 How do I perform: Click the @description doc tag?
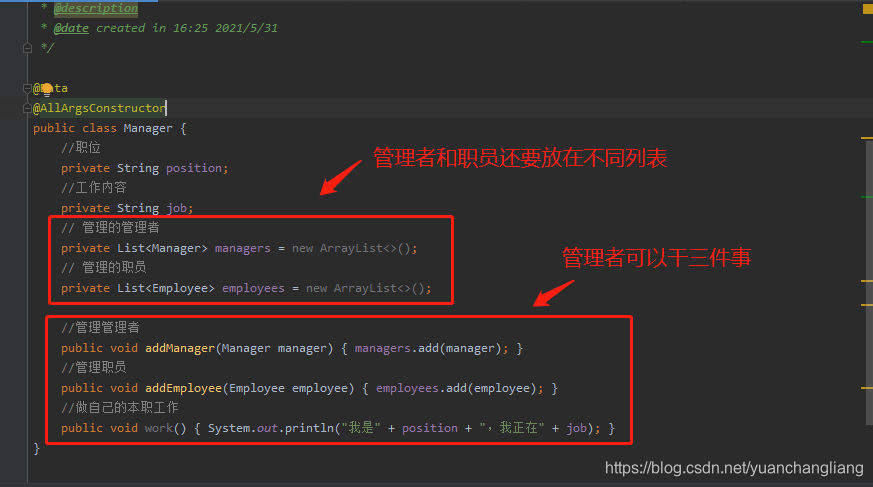[96, 8]
